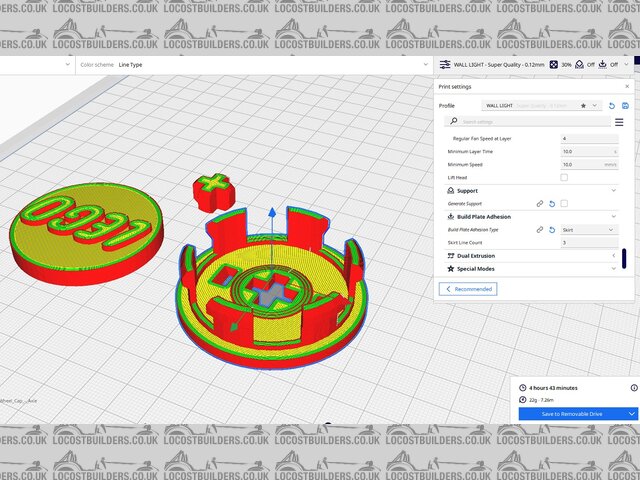Open the Build Plate Adhesion Type dropdown
Screen dimensions: 640x480
tap(588, 230)
